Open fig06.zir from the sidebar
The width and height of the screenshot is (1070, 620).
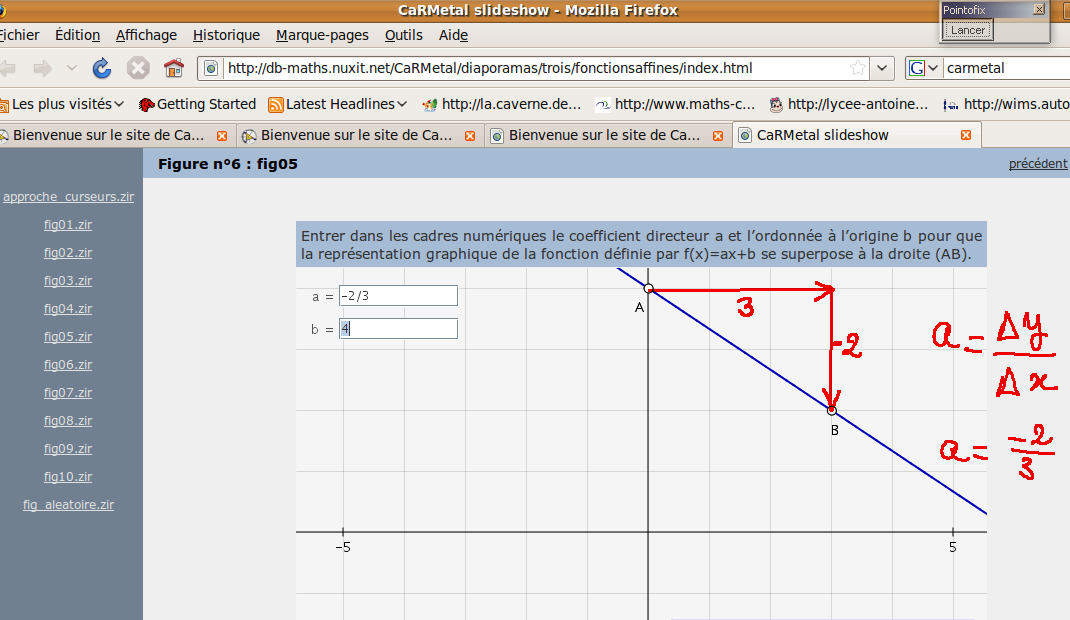click(68, 365)
